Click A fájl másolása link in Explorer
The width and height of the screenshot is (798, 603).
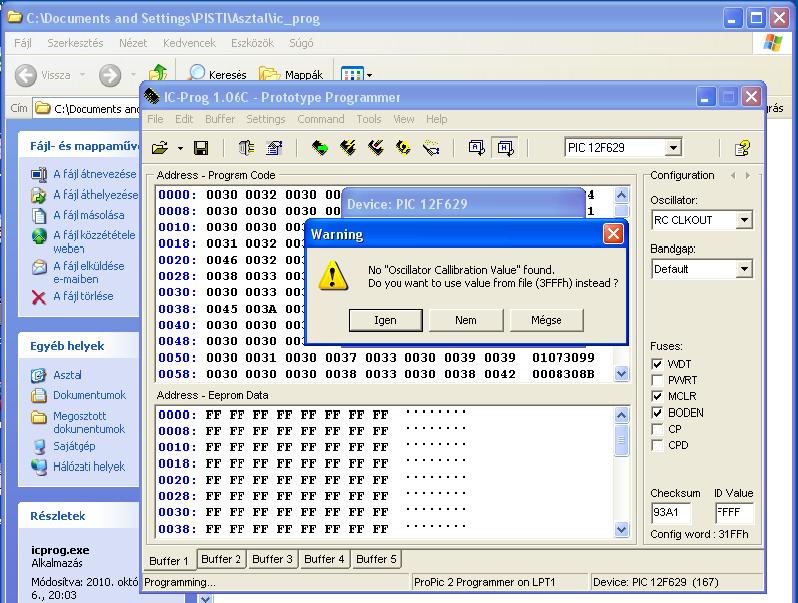(89, 215)
